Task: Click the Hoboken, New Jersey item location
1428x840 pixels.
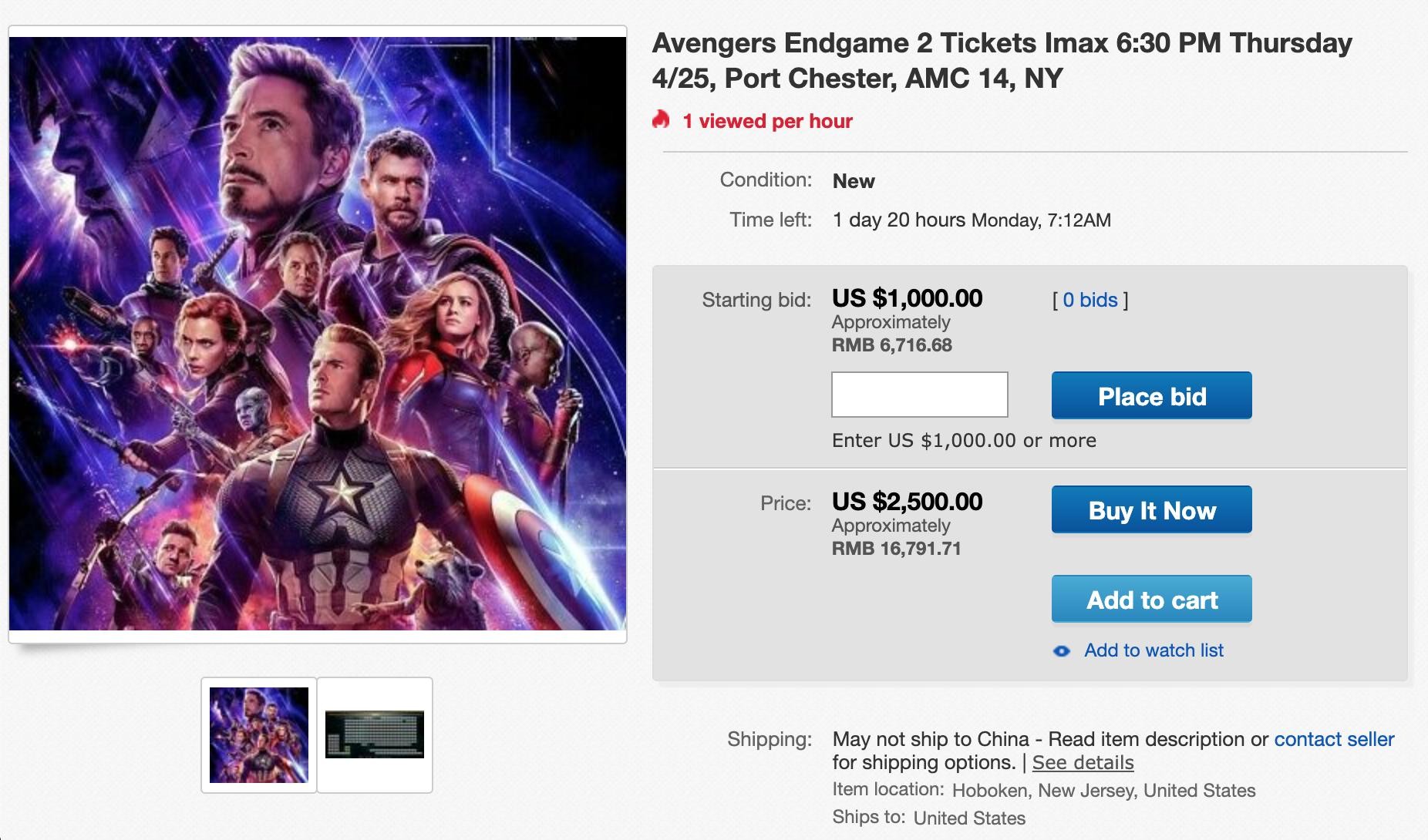Action: (1103, 790)
